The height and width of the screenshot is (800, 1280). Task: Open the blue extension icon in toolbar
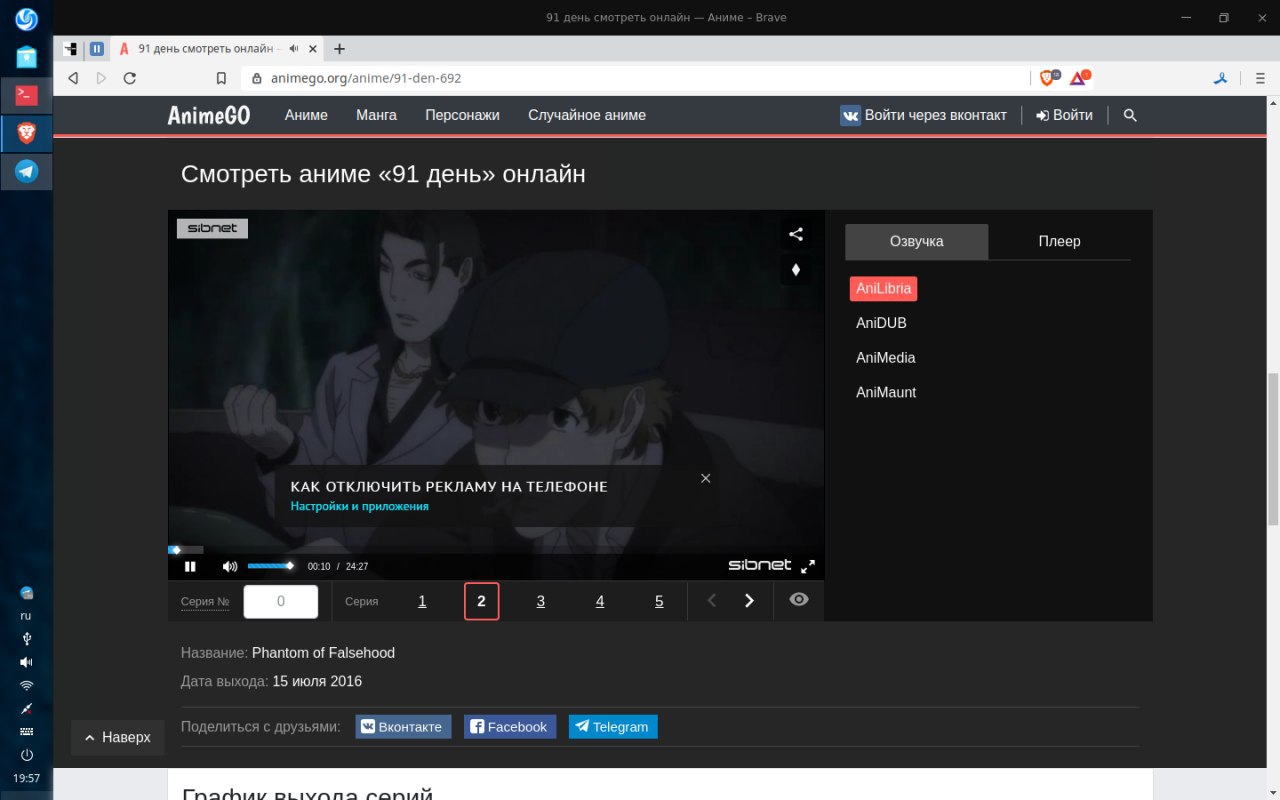pos(1221,78)
